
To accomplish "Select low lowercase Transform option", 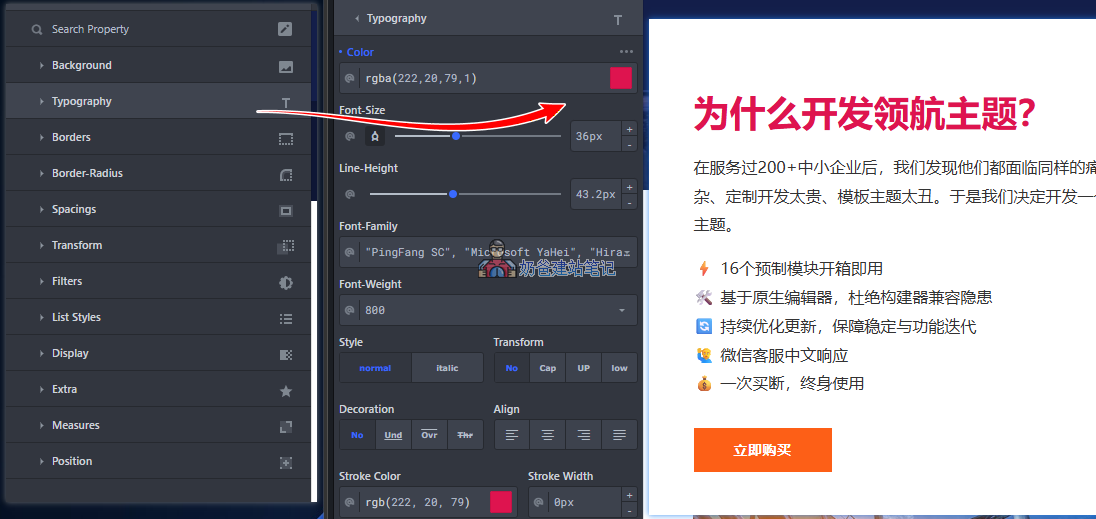I will click(619, 368).
